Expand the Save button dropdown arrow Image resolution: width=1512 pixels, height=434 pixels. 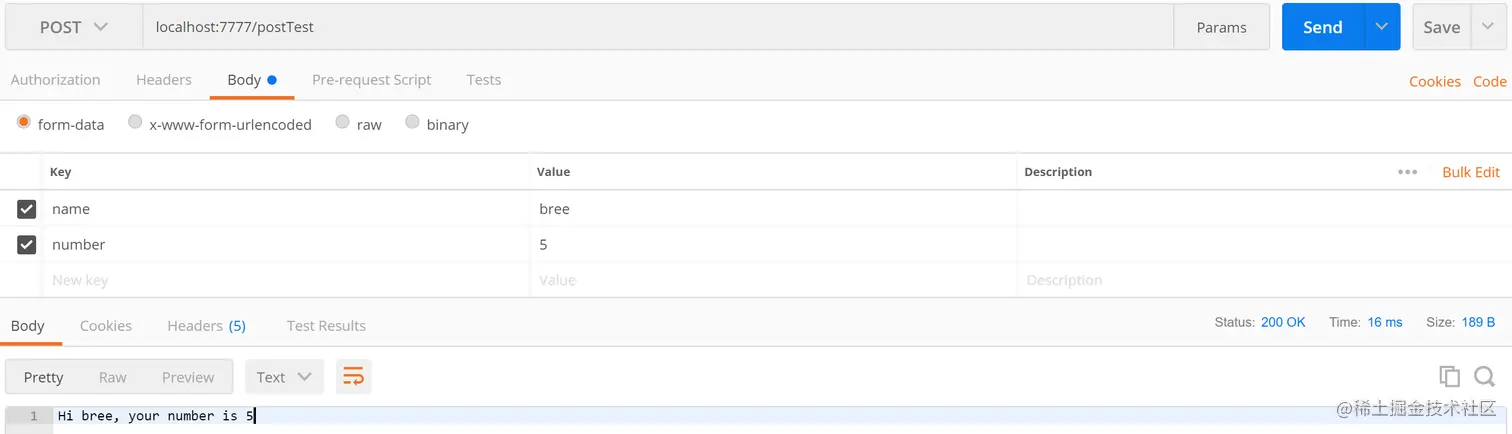(1488, 27)
